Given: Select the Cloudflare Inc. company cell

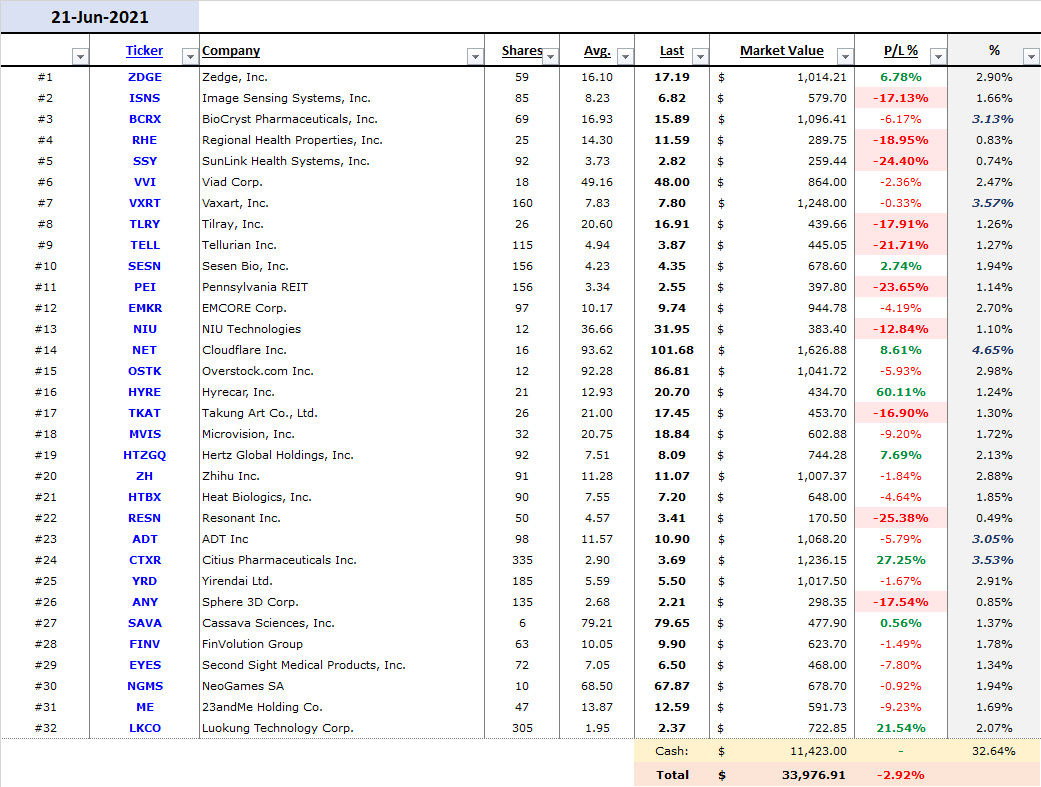Looking at the screenshot, I should click(342, 350).
